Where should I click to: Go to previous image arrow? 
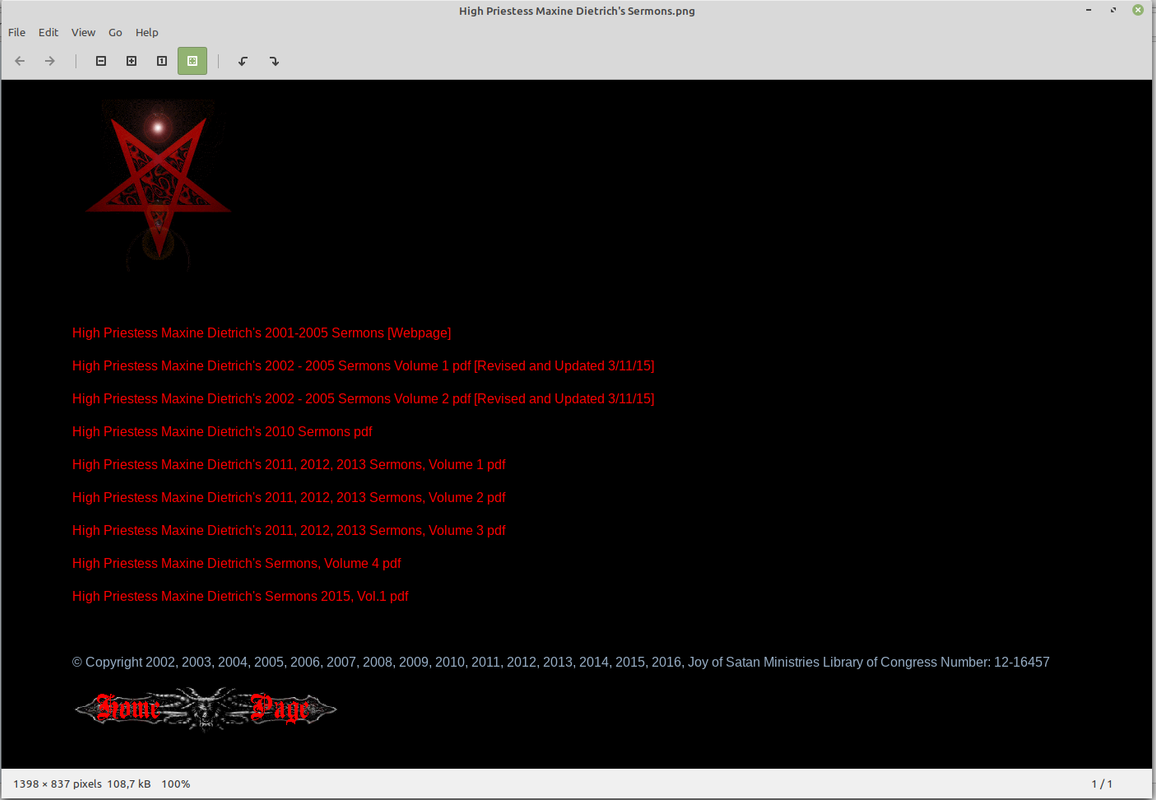20,61
